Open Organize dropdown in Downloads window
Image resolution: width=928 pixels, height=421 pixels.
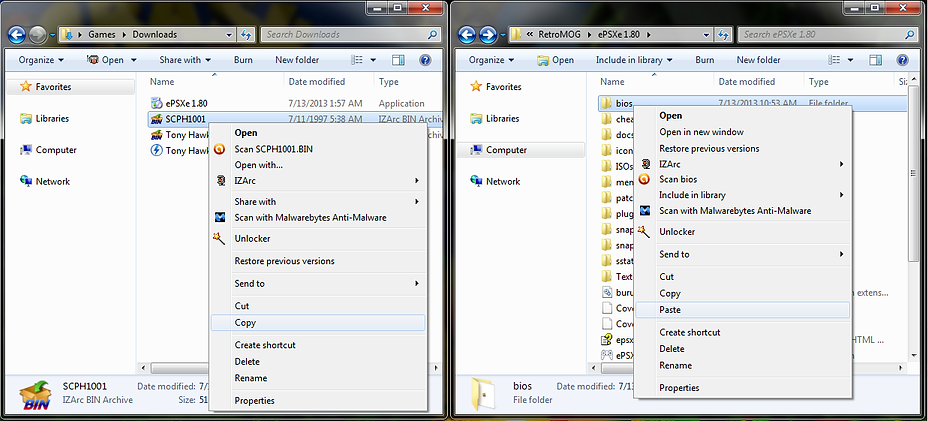pos(41,60)
